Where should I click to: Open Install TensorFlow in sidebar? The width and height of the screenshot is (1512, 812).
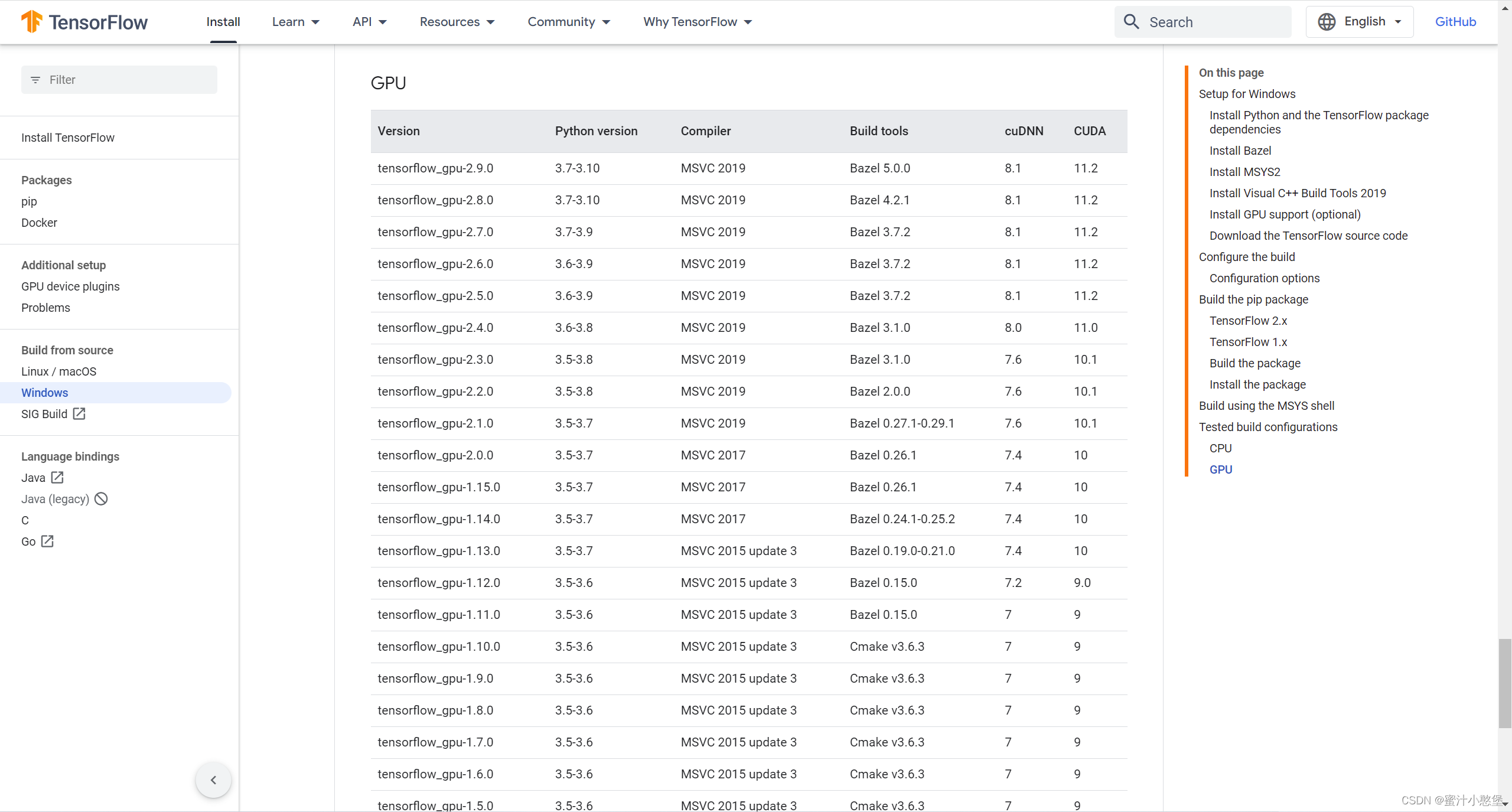point(68,138)
